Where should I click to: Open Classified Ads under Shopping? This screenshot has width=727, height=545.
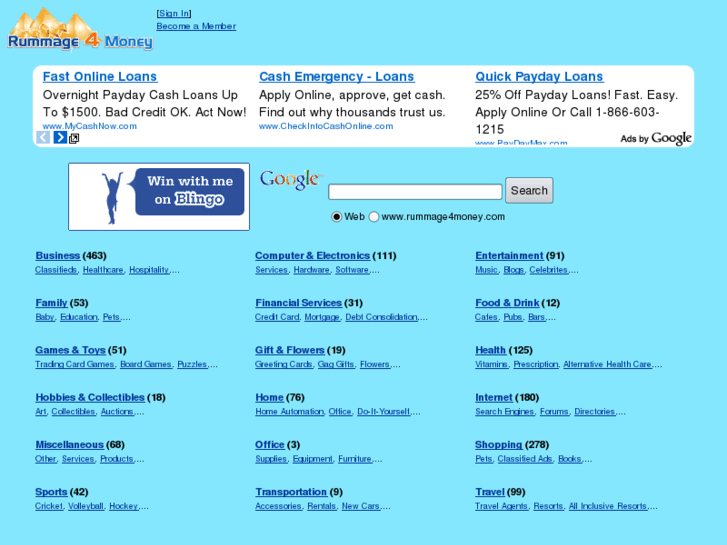tap(525, 459)
